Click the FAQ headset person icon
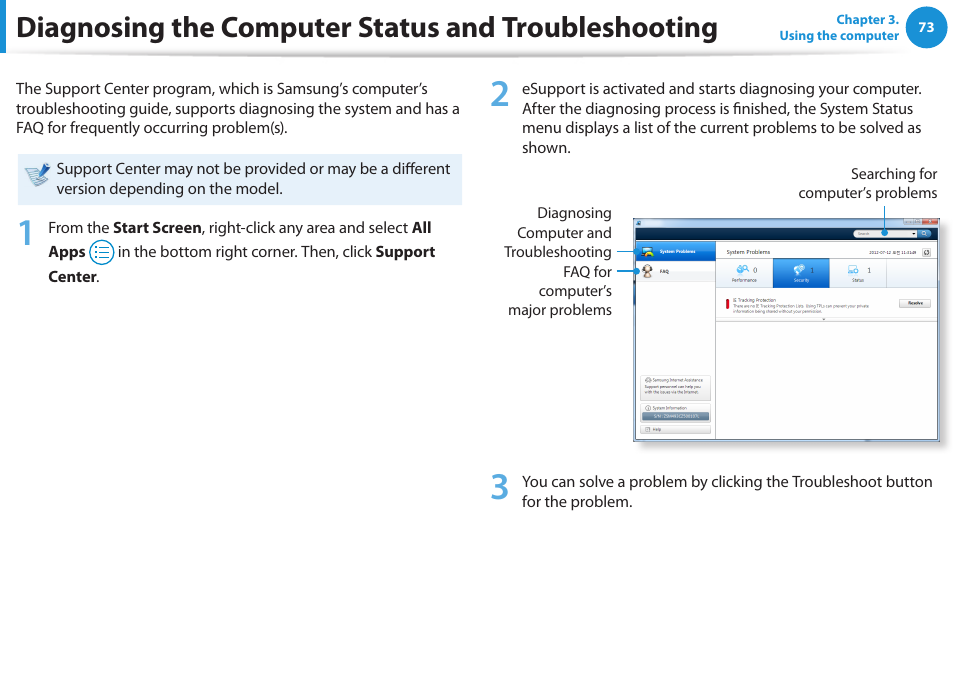 click(647, 271)
